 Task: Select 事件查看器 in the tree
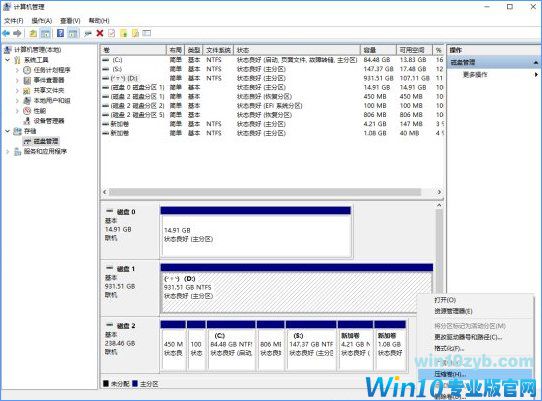(x=49, y=80)
